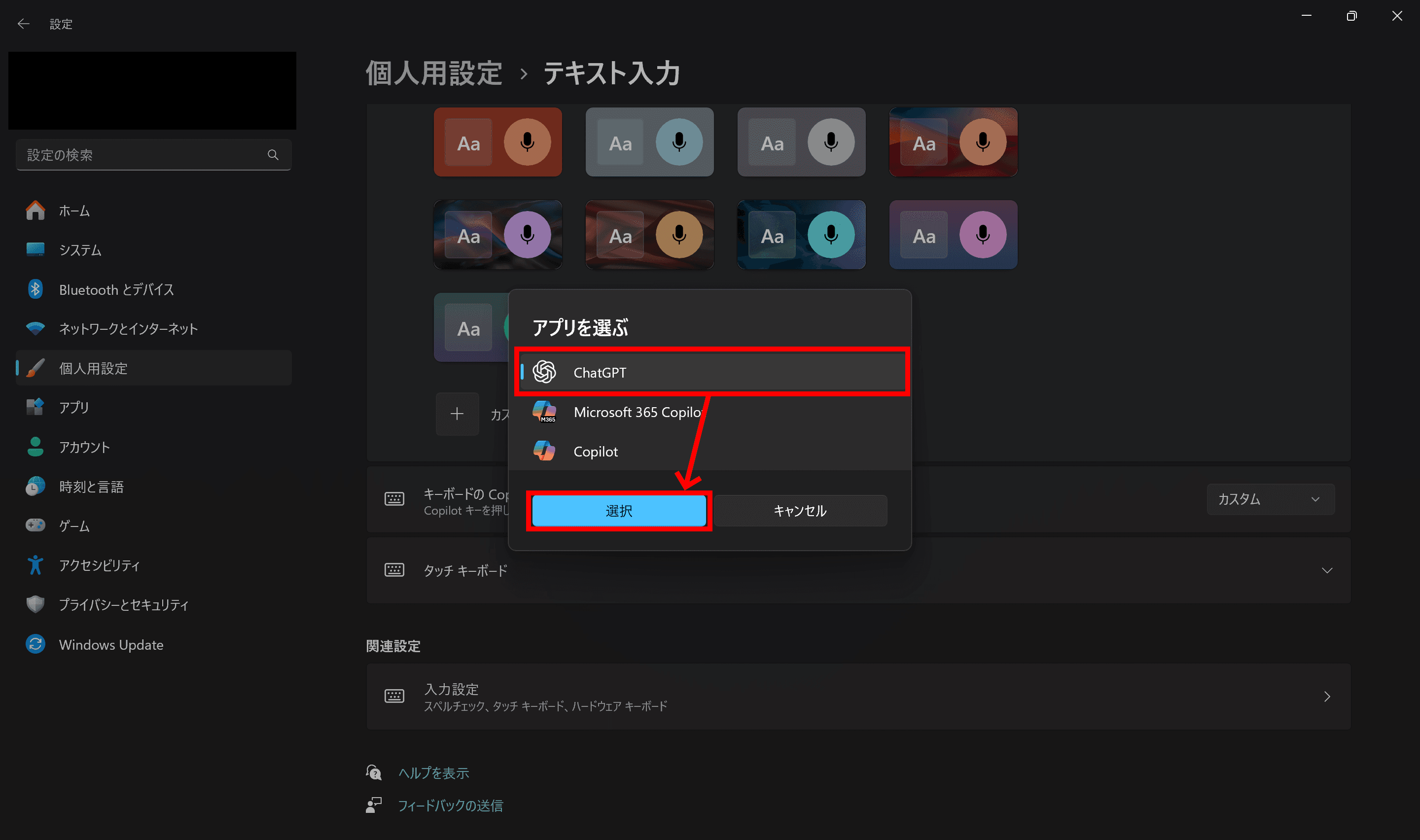Click the plus custom theme button

click(x=457, y=414)
